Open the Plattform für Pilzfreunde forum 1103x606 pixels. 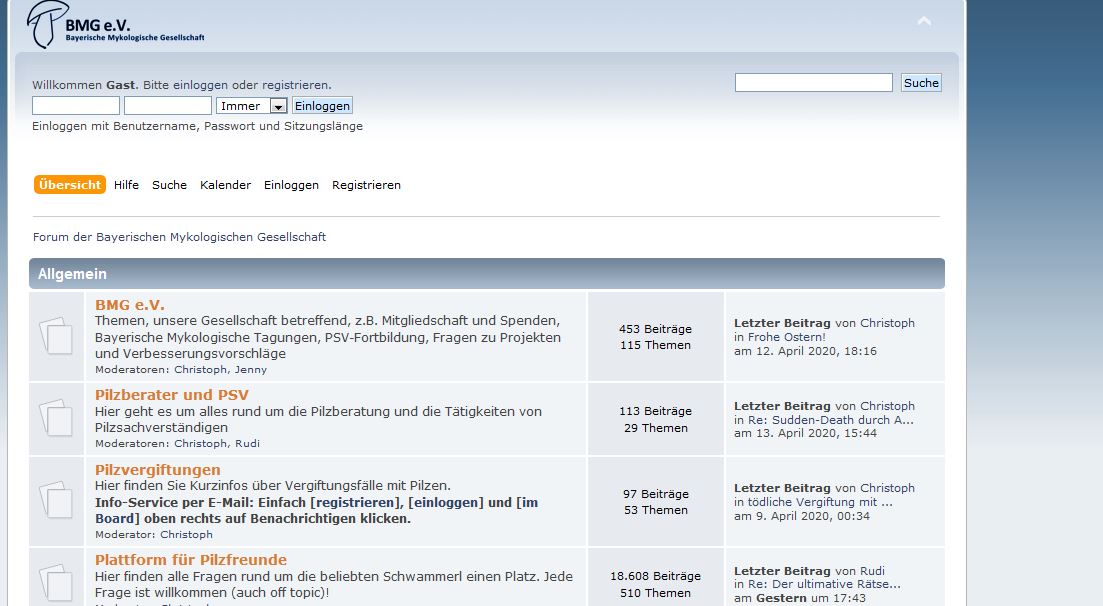[191, 560]
